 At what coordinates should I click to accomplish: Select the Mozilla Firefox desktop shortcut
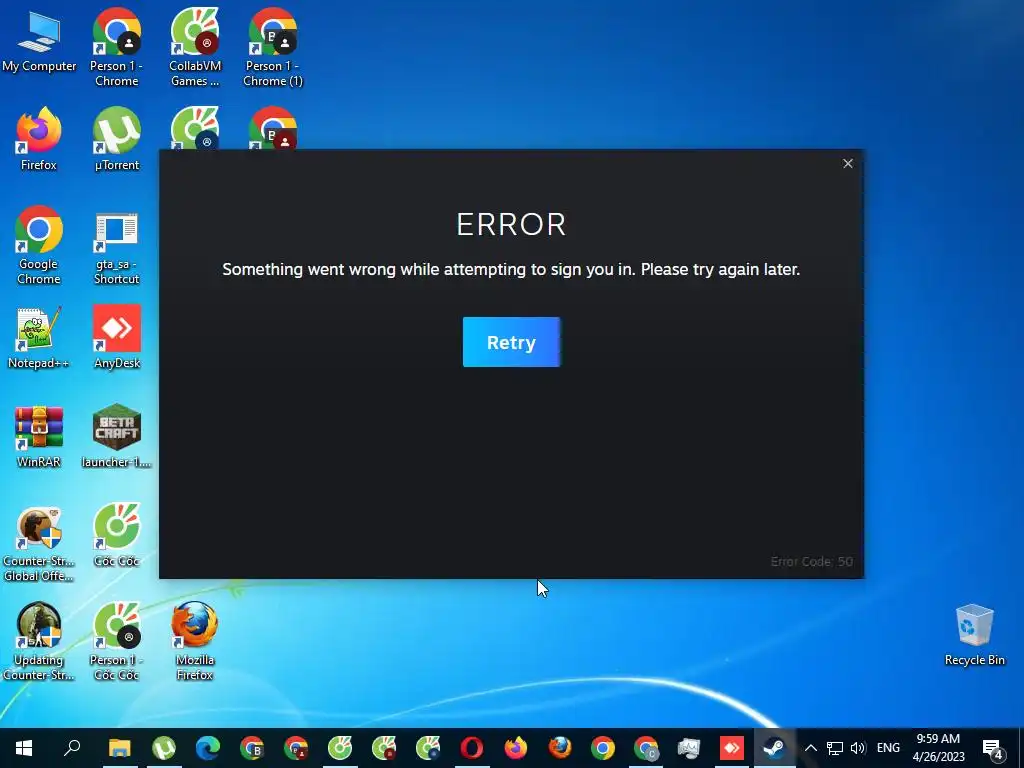[x=195, y=641]
